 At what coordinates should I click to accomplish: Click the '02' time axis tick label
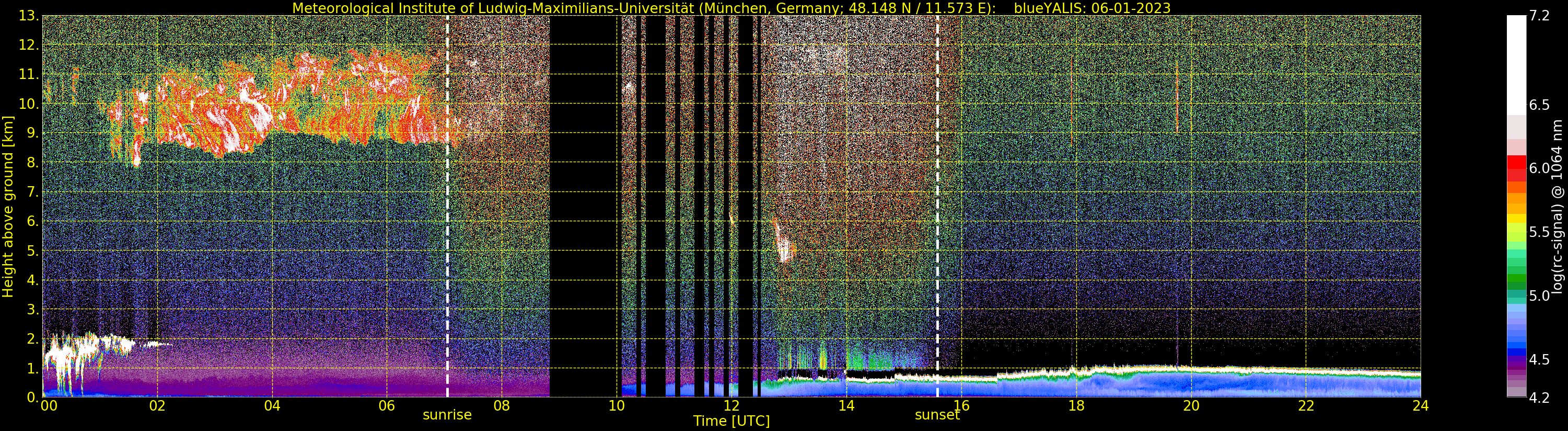pyautogui.click(x=157, y=405)
